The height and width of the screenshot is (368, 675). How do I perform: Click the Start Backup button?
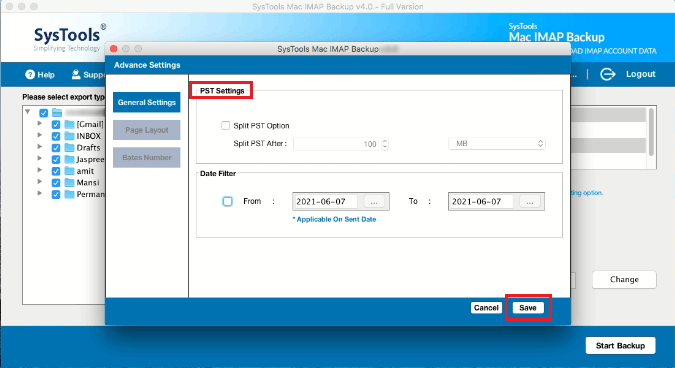pos(620,346)
